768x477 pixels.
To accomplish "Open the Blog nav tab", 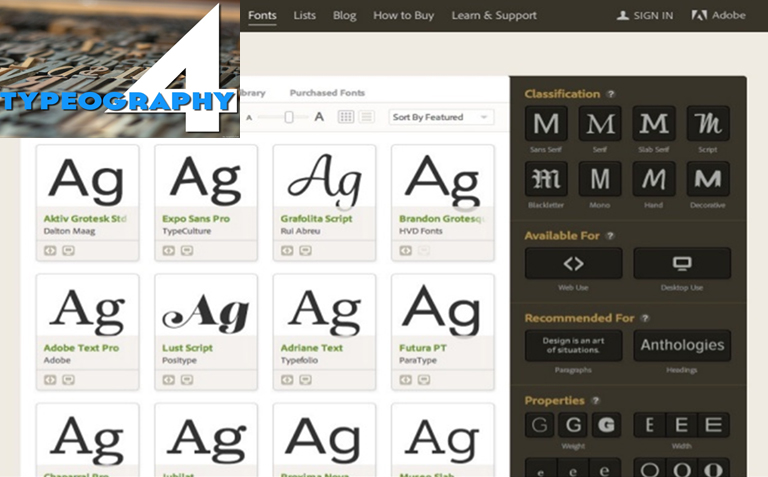I will [x=345, y=16].
